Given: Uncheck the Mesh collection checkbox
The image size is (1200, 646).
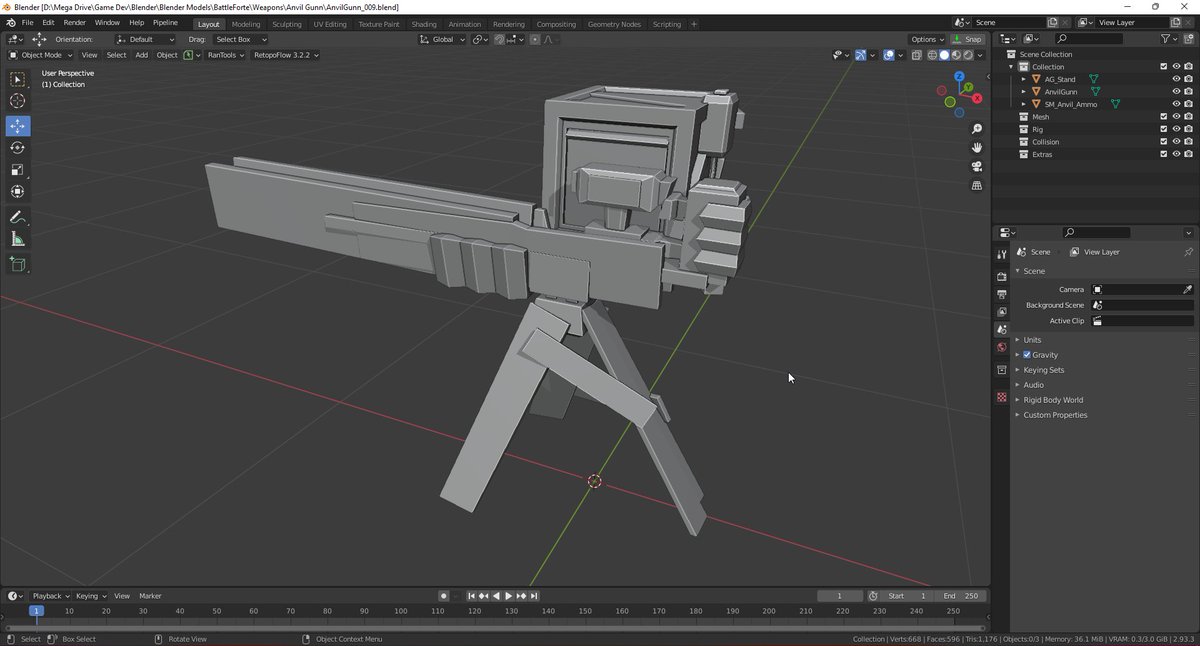Looking at the screenshot, I should [x=1163, y=117].
